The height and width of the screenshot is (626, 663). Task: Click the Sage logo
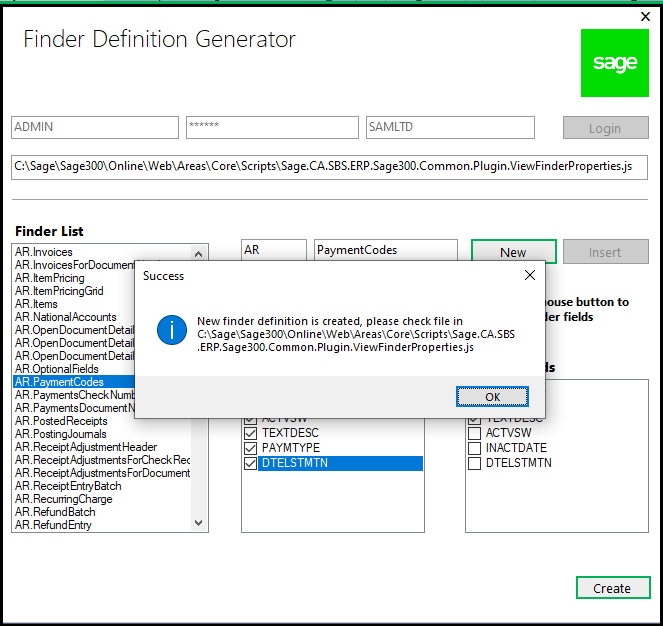pos(614,63)
